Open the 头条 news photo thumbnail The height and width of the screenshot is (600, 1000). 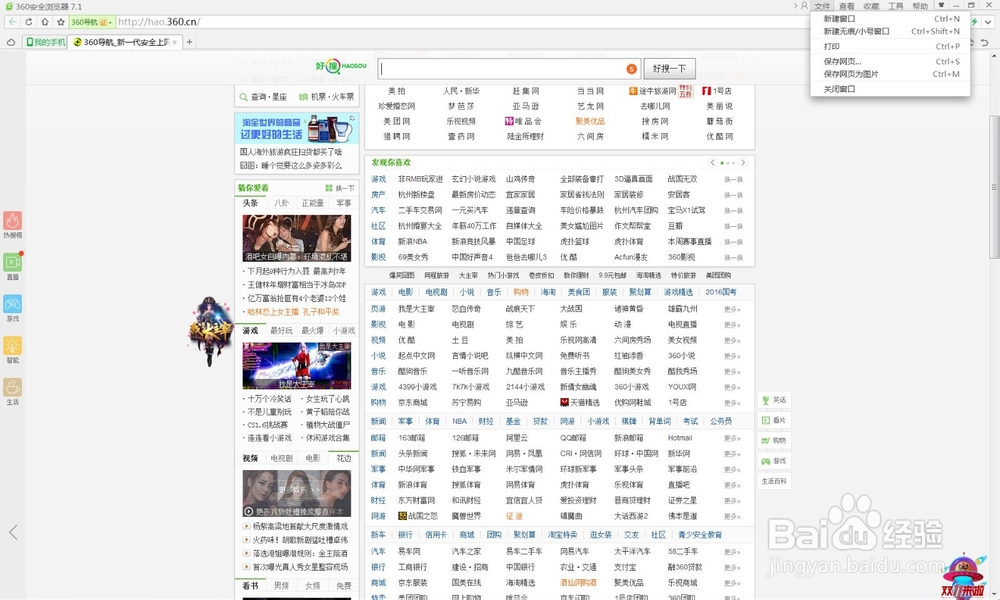click(297, 238)
